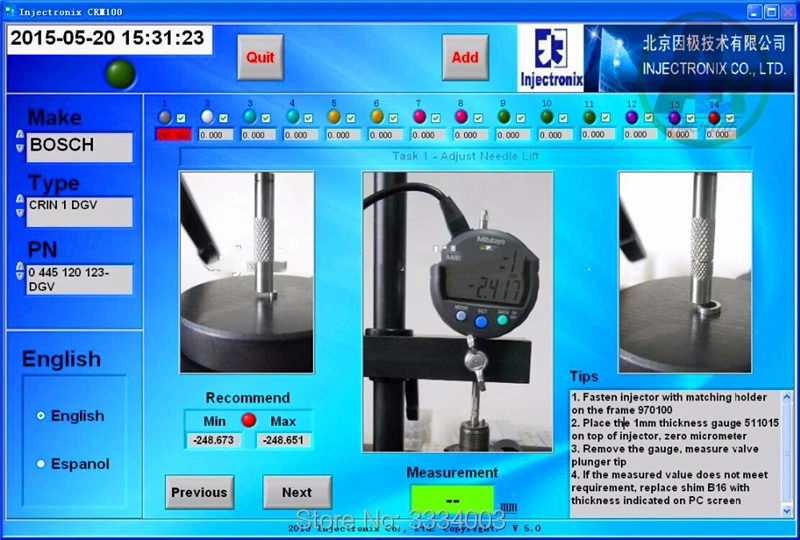Click the up arrow of the Make selector
Image resolution: width=800 pixels, height=540 pixels.
(x=19, y=134)
